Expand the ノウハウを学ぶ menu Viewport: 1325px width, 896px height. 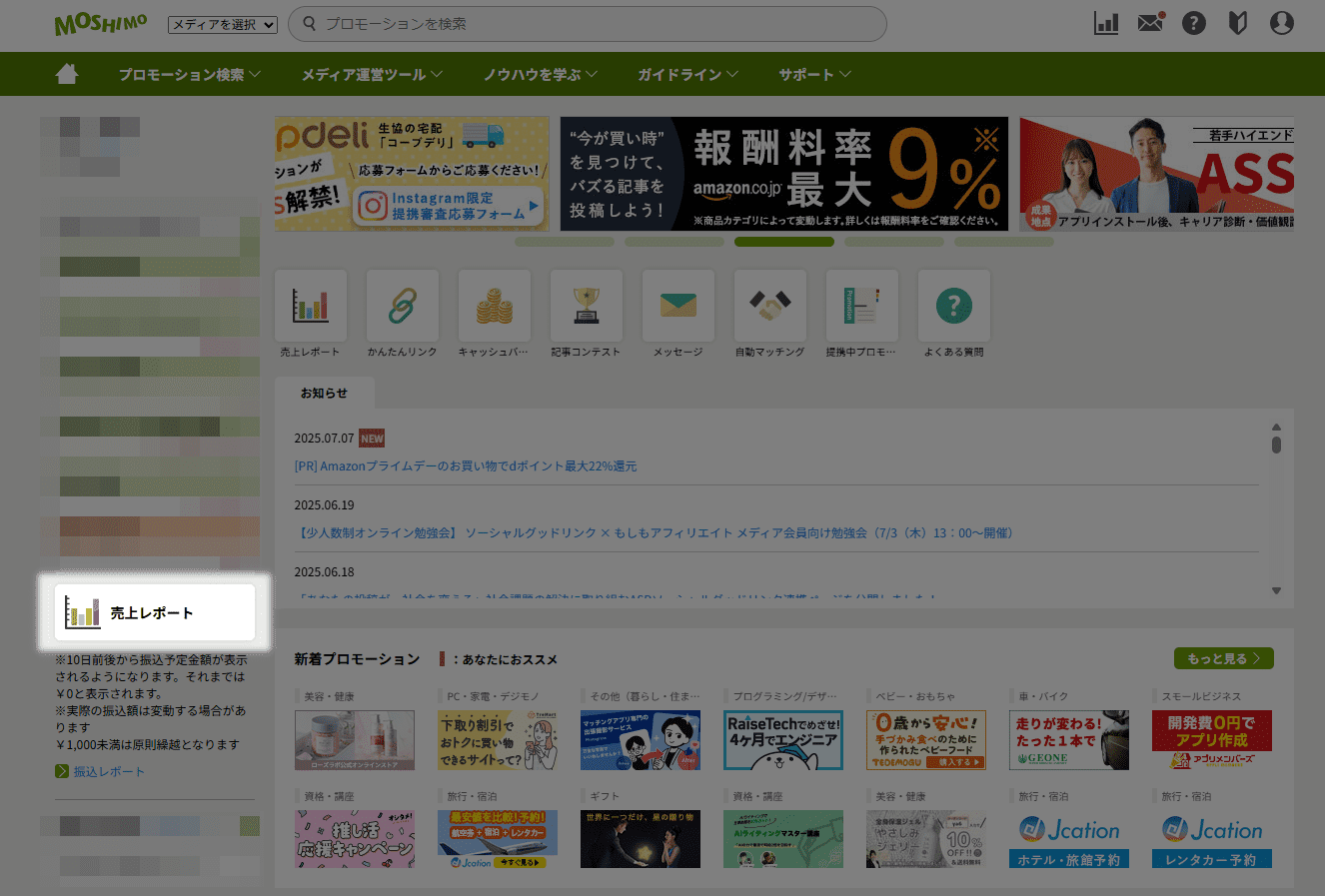[x=541, y=75]
